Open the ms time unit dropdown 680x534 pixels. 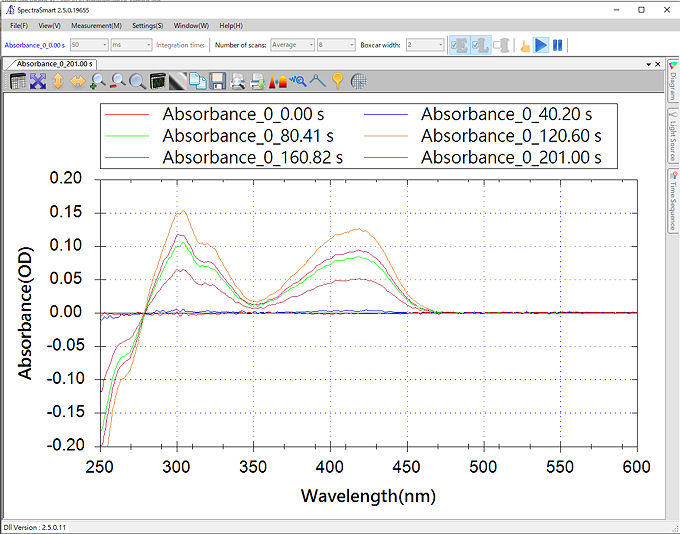point(131,45)
